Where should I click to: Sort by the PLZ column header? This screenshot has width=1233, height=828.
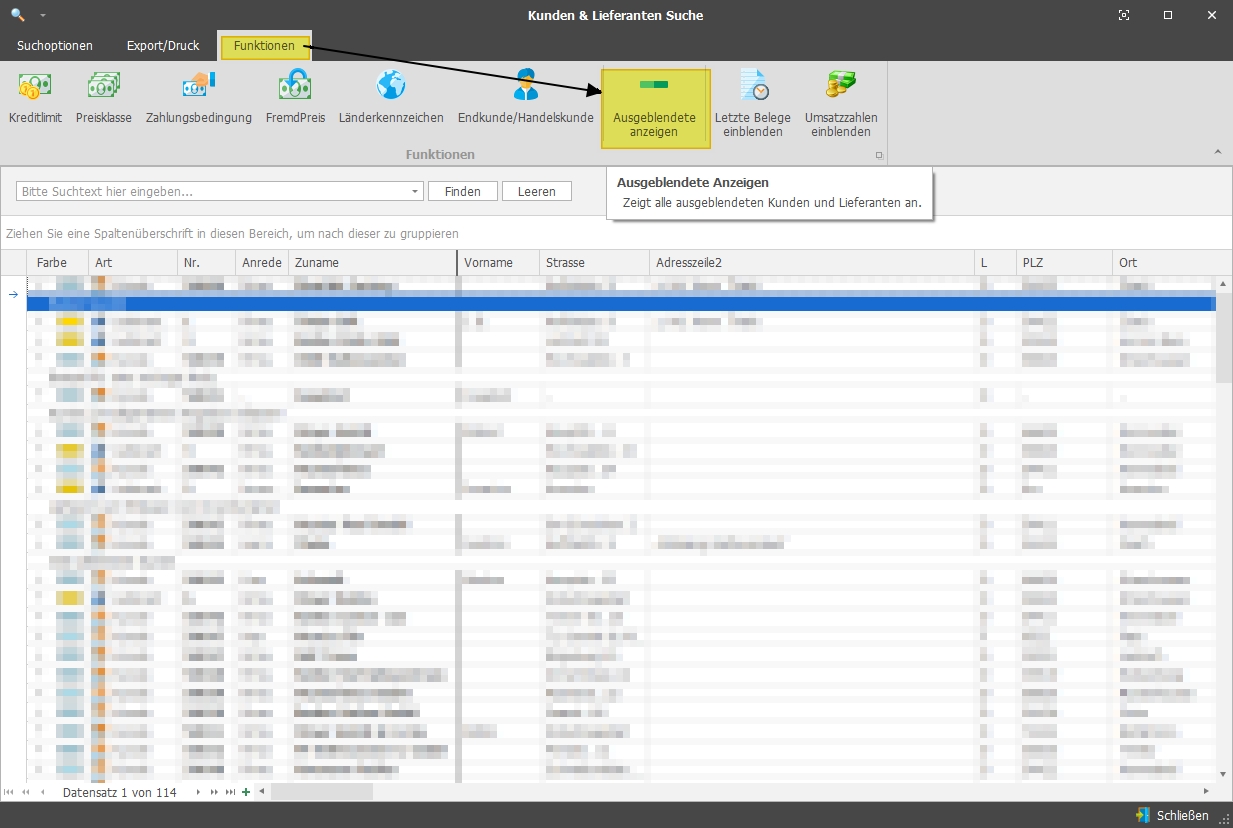pyautogui.click(x=1064, y=262)
